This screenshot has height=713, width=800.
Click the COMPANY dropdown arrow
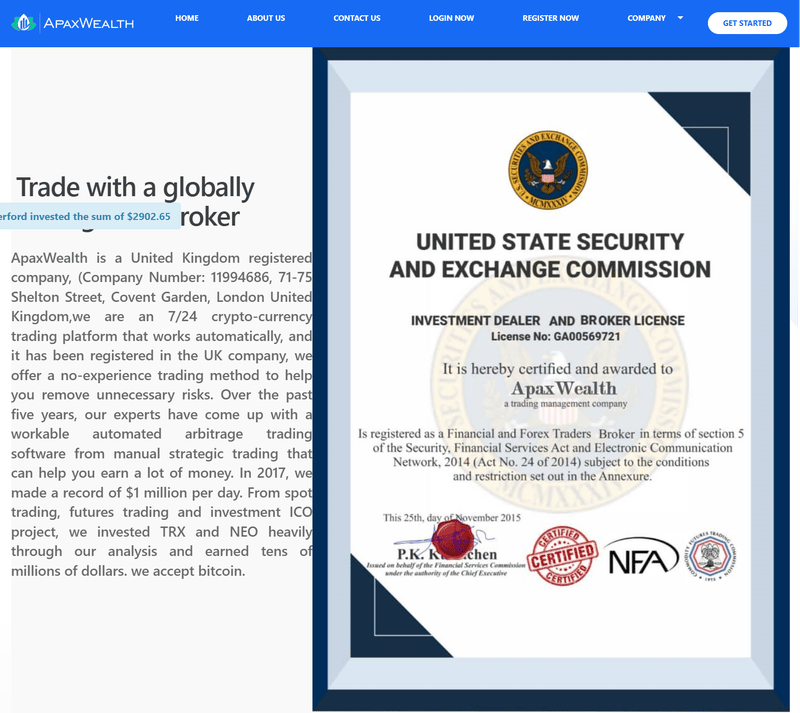680,18
